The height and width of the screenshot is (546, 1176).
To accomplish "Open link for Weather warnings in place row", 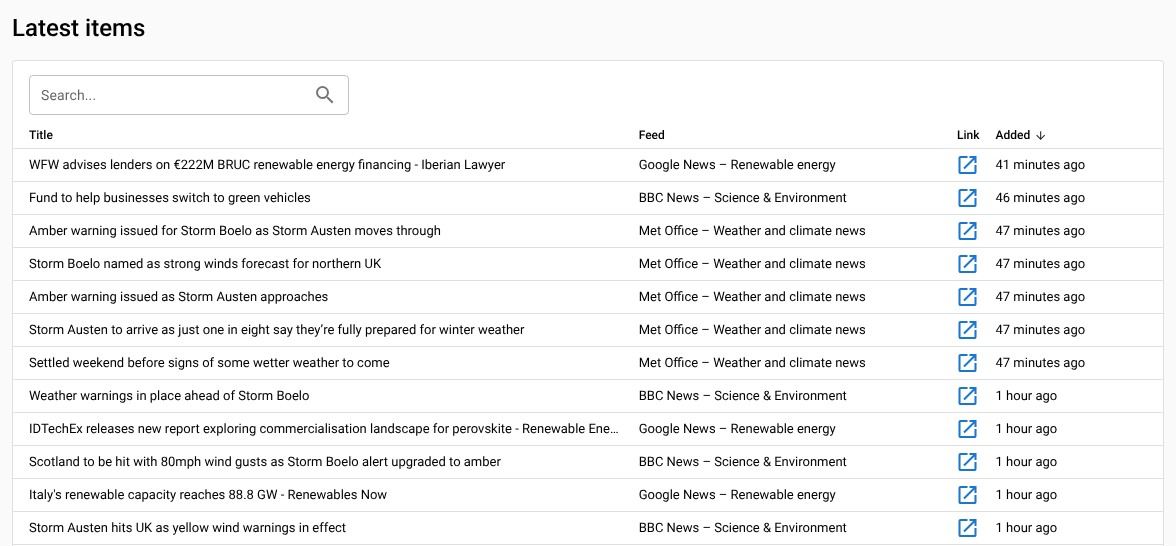I will tap(968, 396).
